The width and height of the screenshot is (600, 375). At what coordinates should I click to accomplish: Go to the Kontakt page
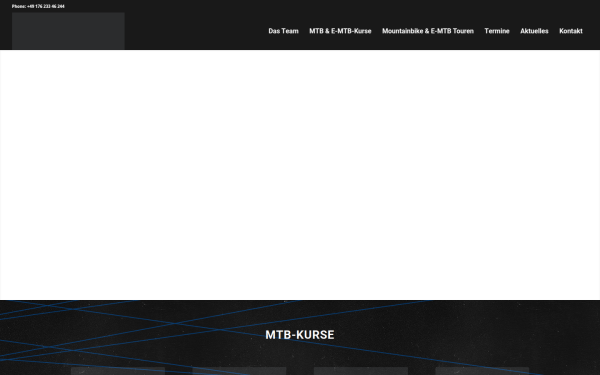pos(571,31)
